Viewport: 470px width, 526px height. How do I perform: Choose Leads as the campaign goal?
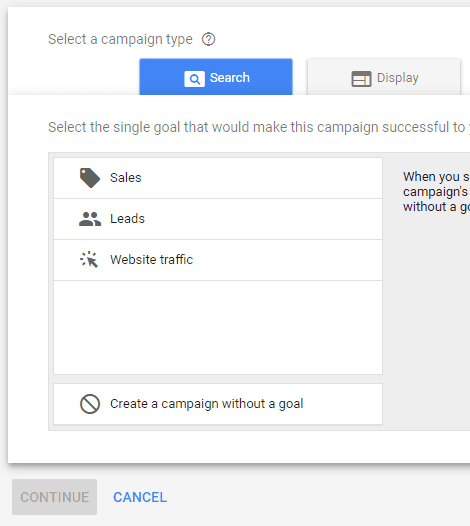pyautogui.click(x=218, y=219)
